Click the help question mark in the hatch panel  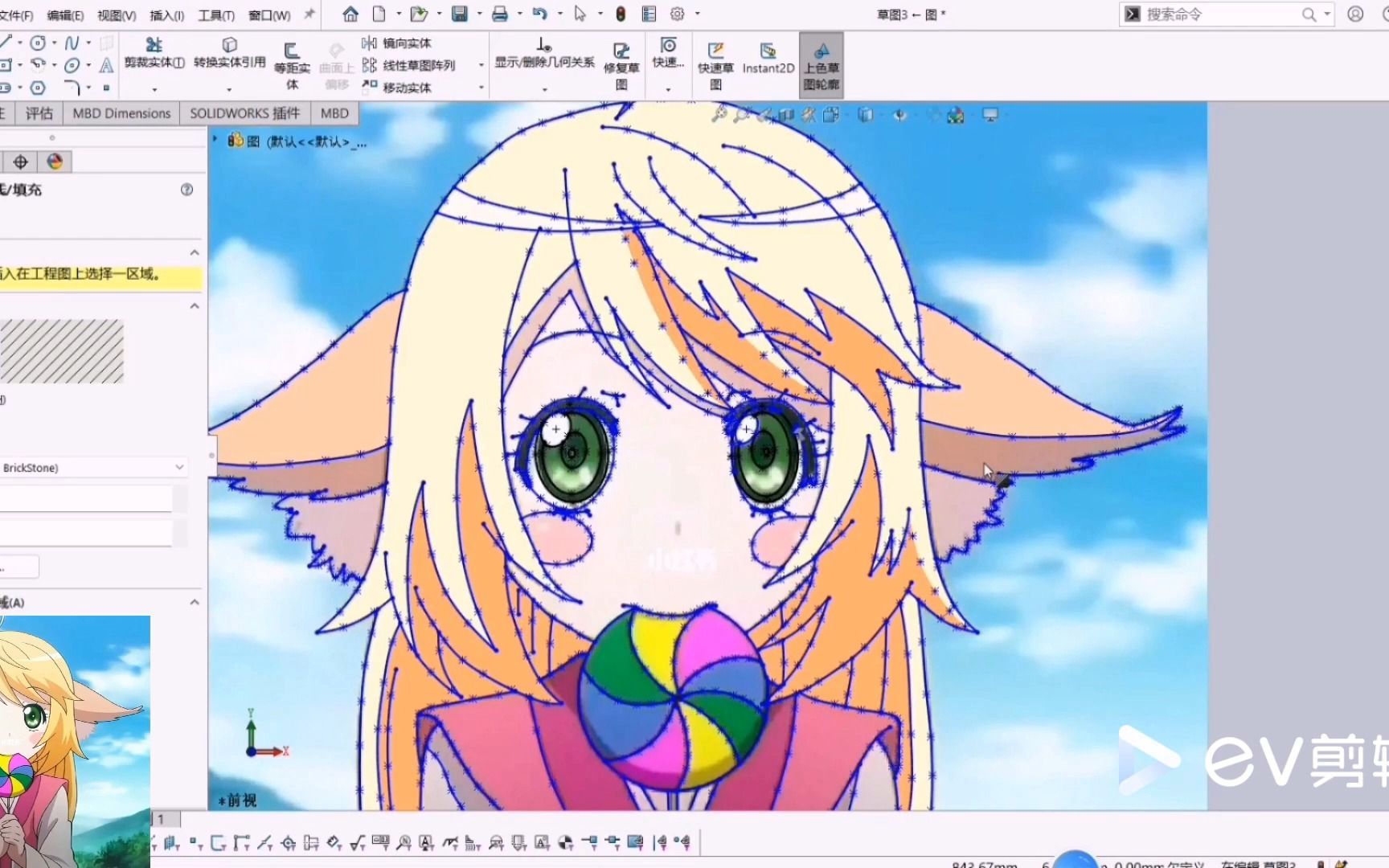coord(186,189)
